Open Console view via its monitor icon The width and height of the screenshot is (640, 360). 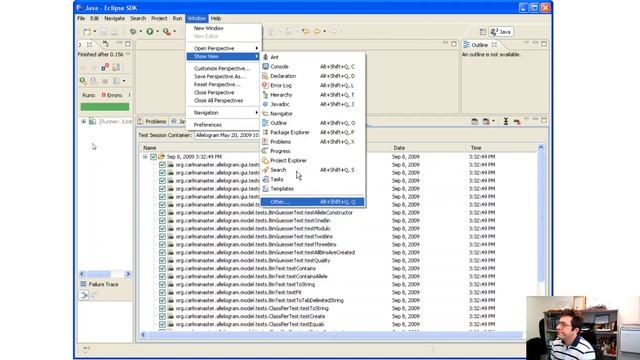(x=265, y=67)
